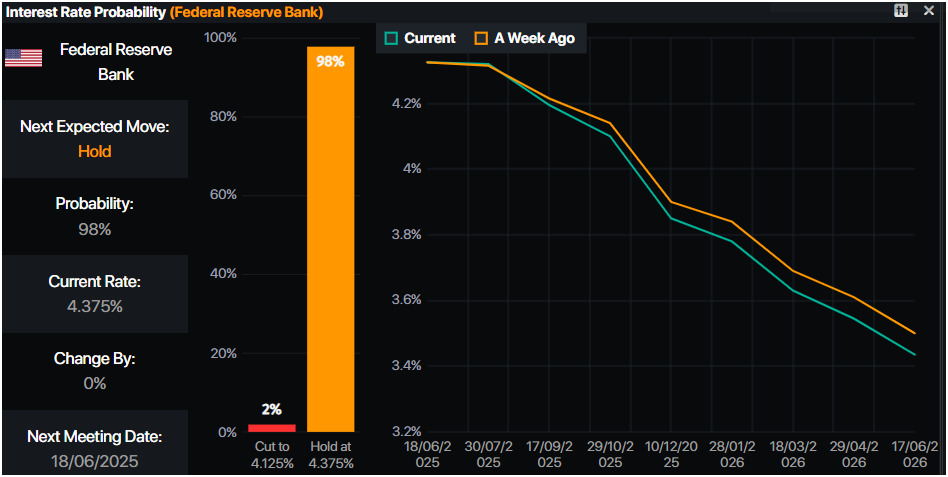Click the '18/03/2026' x-axis date label
Screen dimensions: 948x477
[793, 455]
